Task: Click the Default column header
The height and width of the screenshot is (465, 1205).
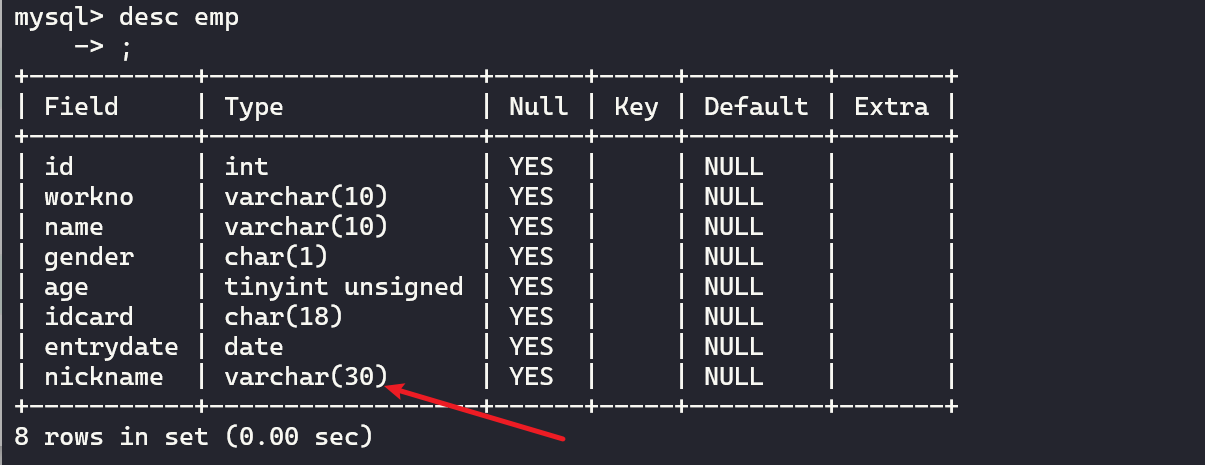Action: tap(756, 107)
